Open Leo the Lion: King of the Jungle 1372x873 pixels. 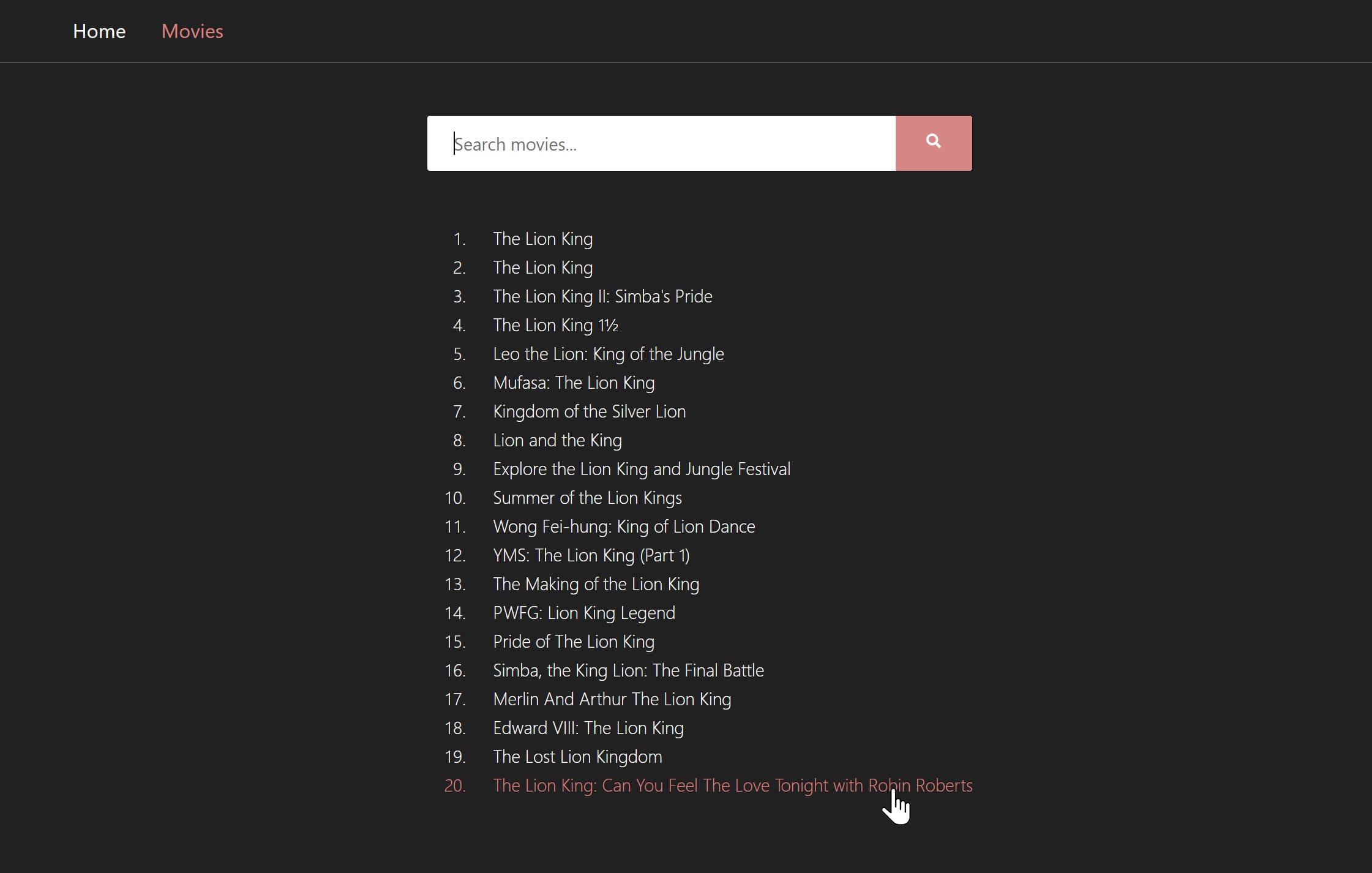608,354
